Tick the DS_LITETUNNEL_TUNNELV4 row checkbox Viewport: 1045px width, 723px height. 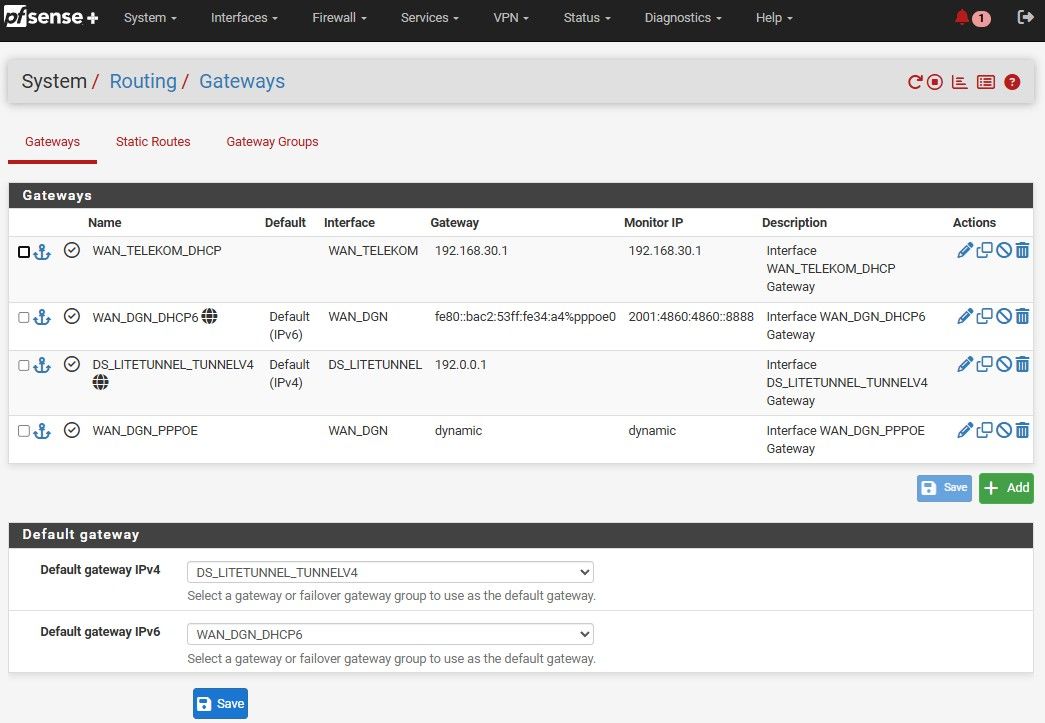(x=24, y=365)
